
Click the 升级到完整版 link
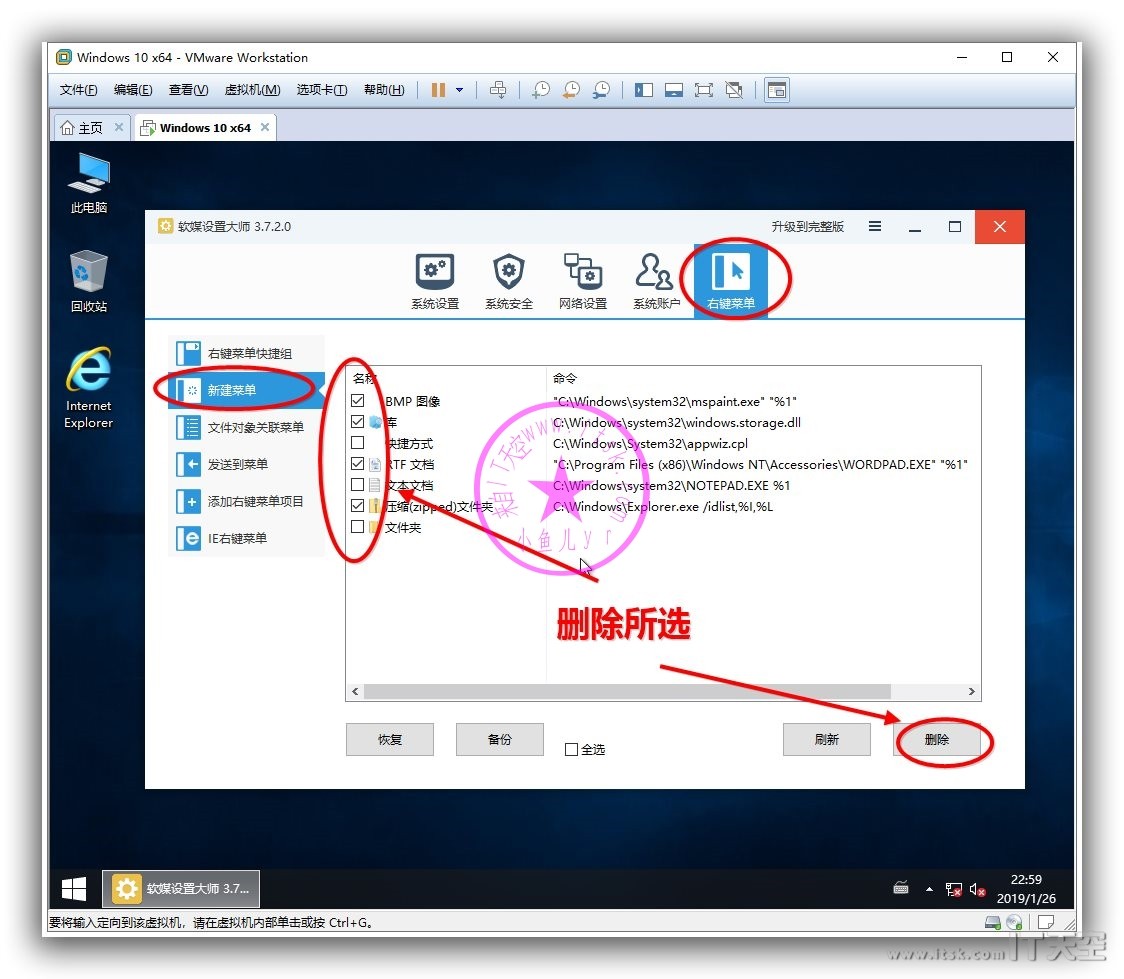click(x=807, y=226)
